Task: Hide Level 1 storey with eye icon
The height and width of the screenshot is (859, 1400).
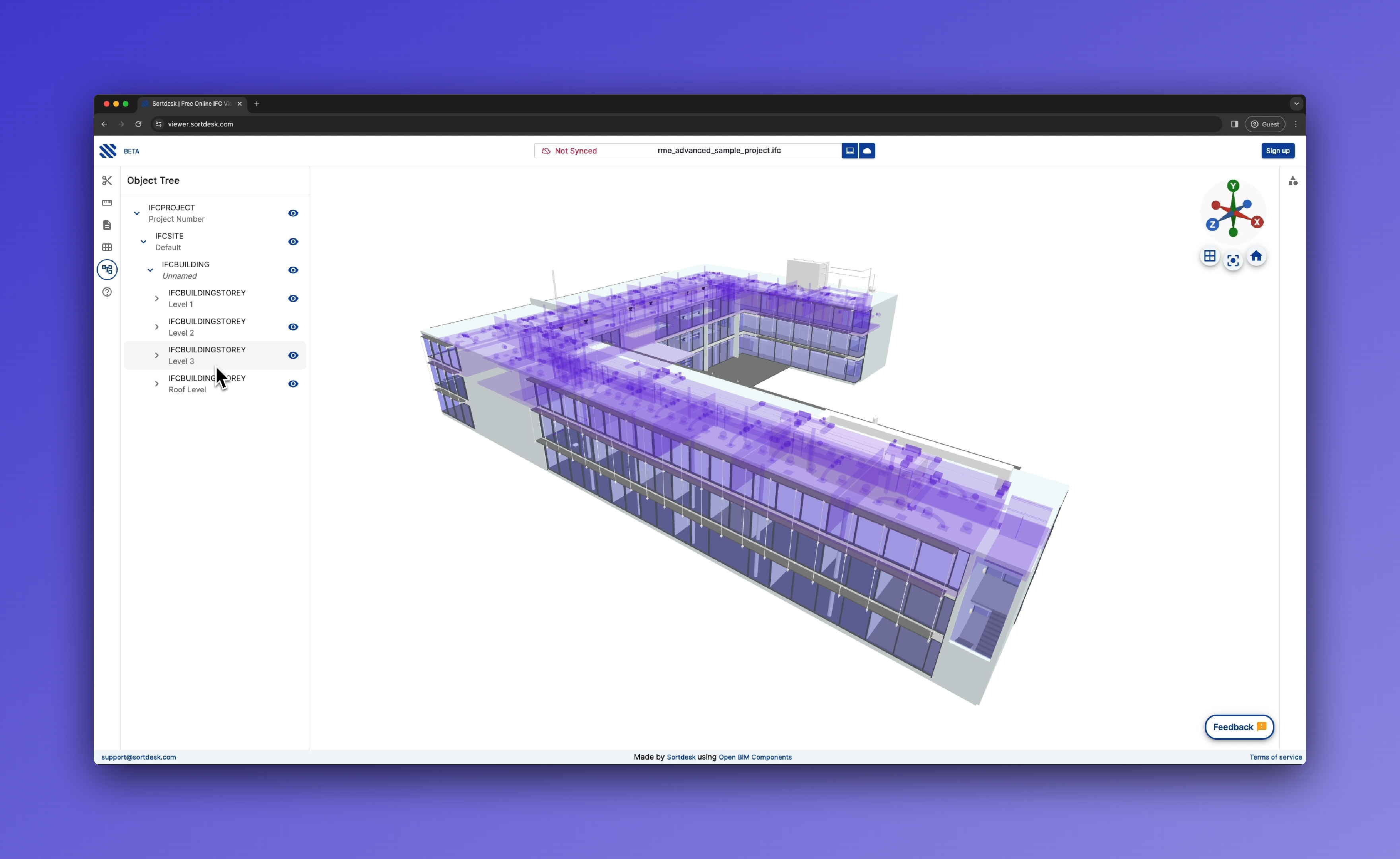Action: point(293,298)
